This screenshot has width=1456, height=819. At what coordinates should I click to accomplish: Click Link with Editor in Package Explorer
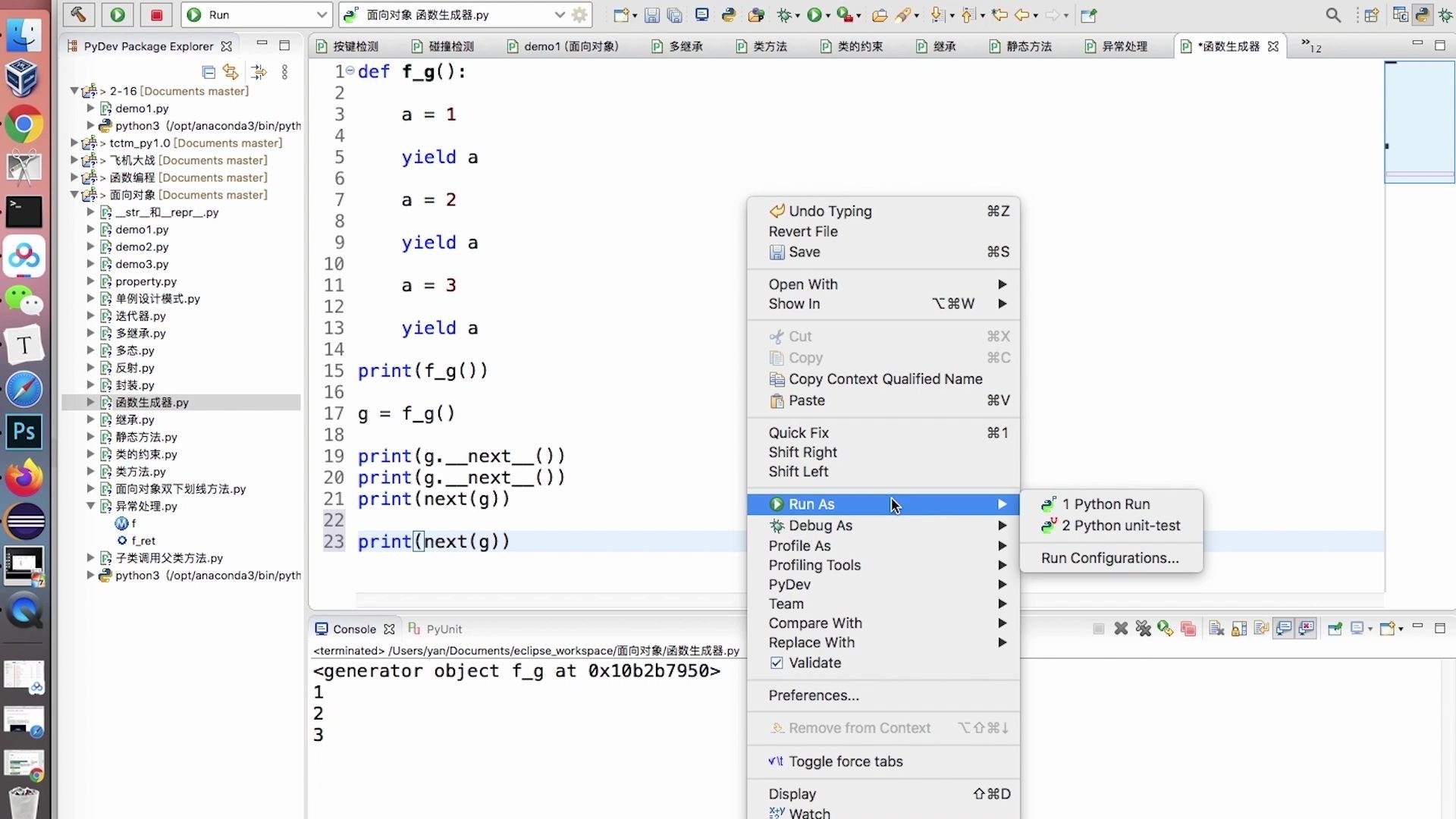coord(231,72)
